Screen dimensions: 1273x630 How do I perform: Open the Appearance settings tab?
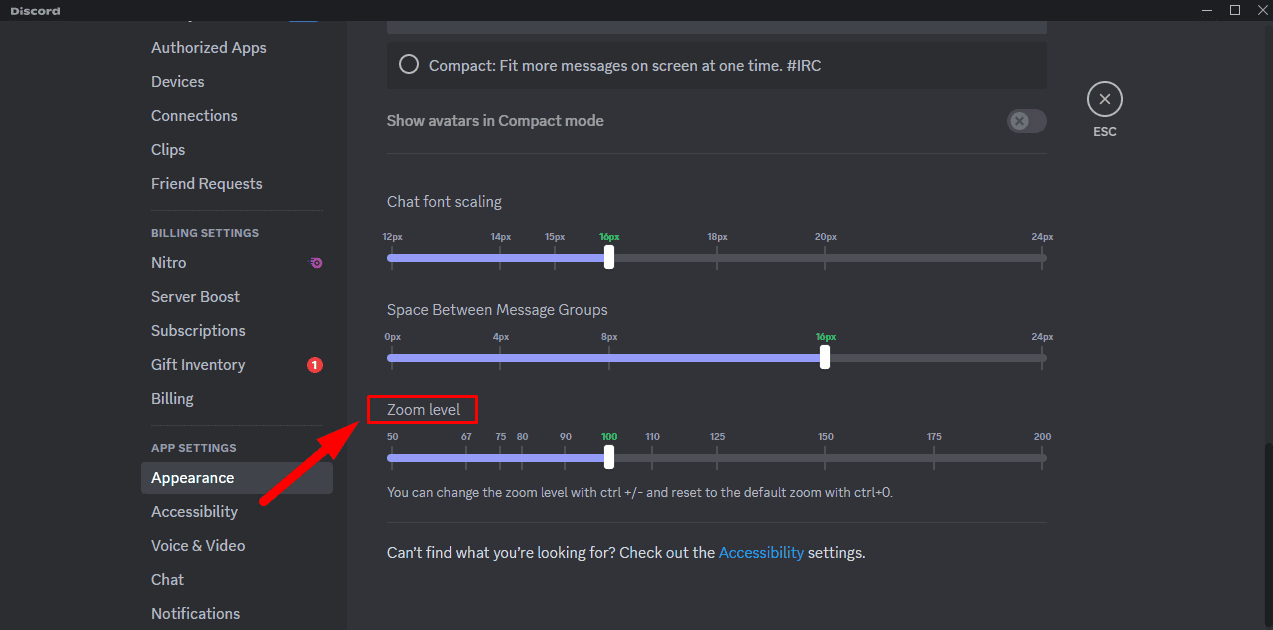[x=192, y=478]
